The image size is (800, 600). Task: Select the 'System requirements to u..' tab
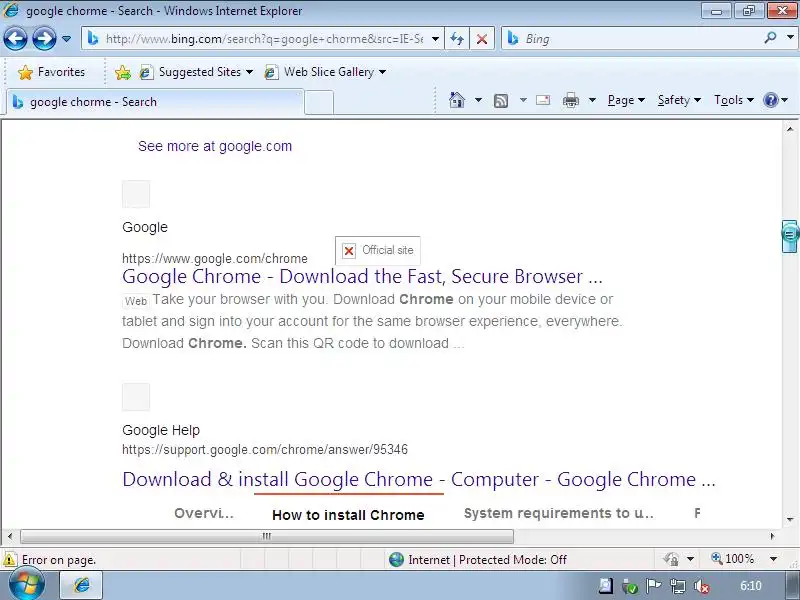tap(559, 513)
